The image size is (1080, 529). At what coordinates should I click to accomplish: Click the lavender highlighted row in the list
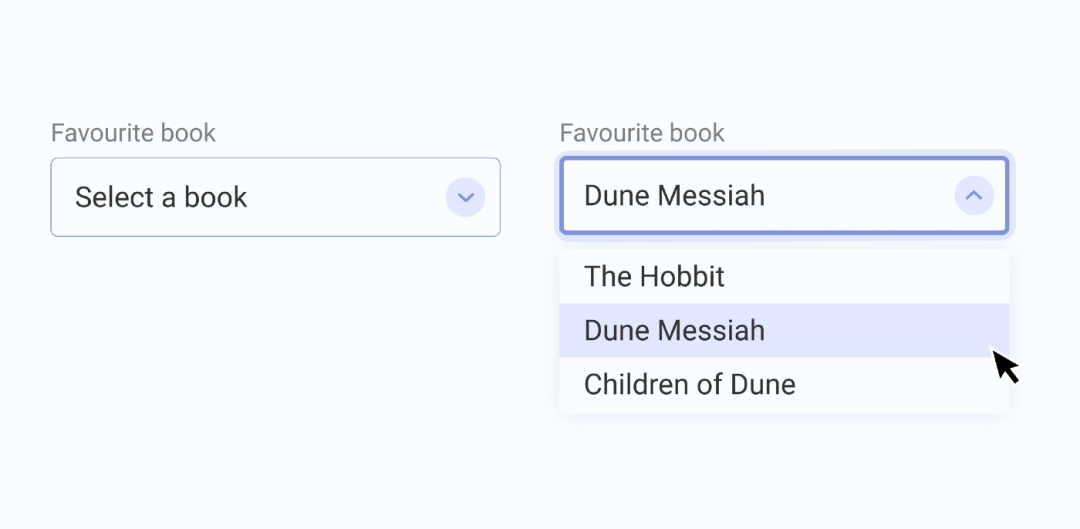[860, 331]
